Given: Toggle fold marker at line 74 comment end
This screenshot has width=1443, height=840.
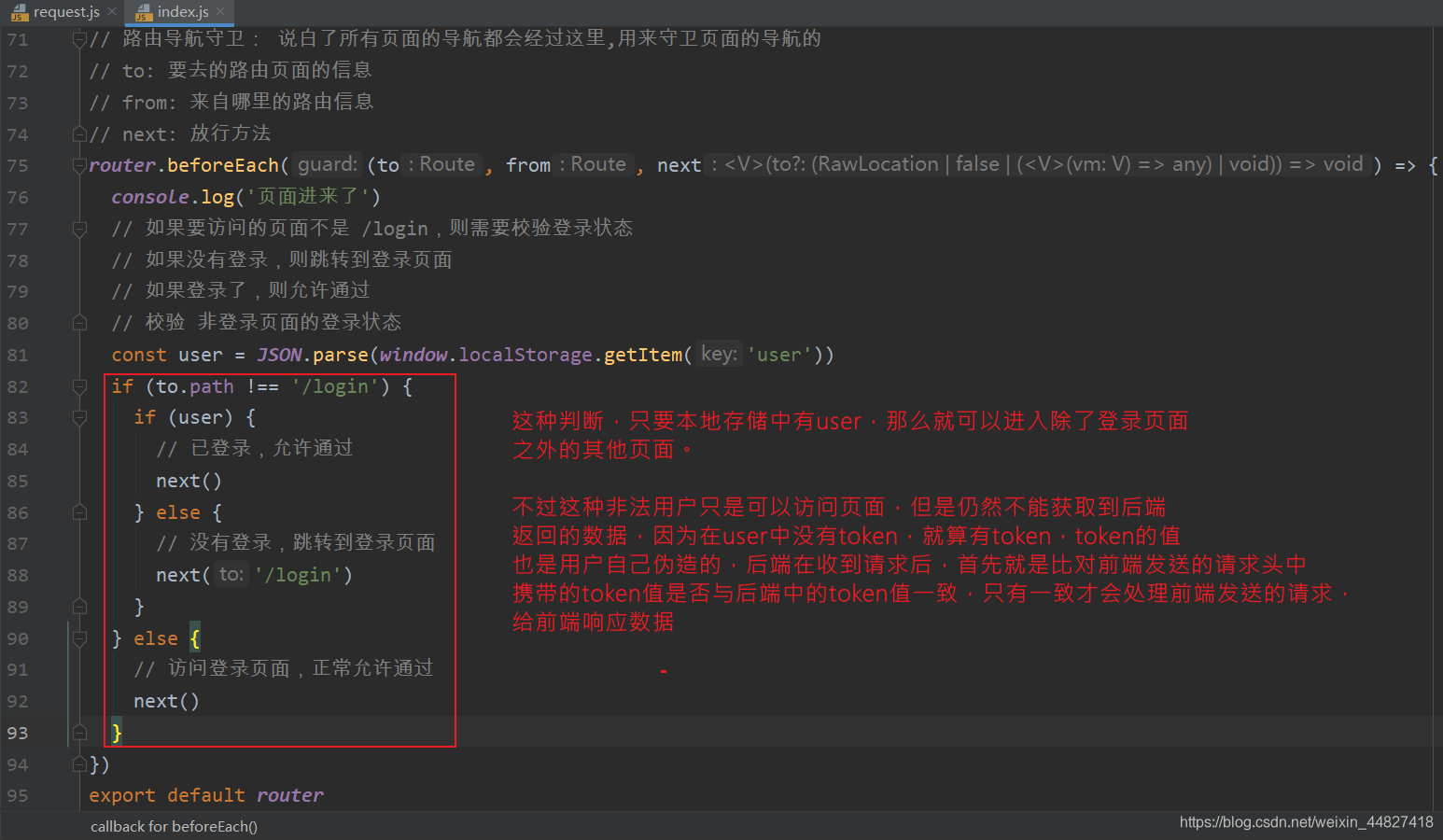Looking at the screenshot, I should (79, 134).
